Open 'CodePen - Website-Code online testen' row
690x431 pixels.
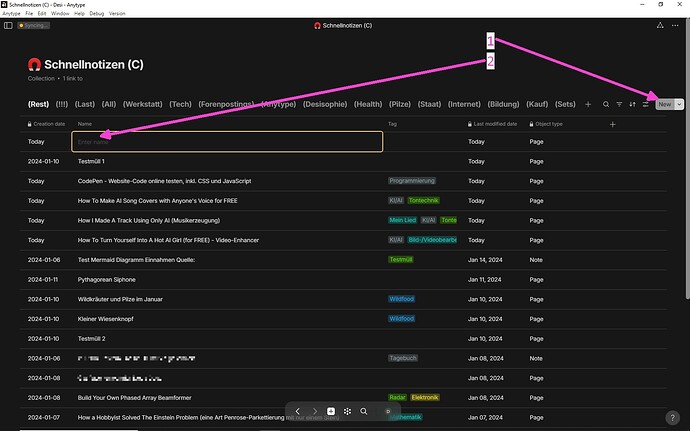tap(343, 181)
